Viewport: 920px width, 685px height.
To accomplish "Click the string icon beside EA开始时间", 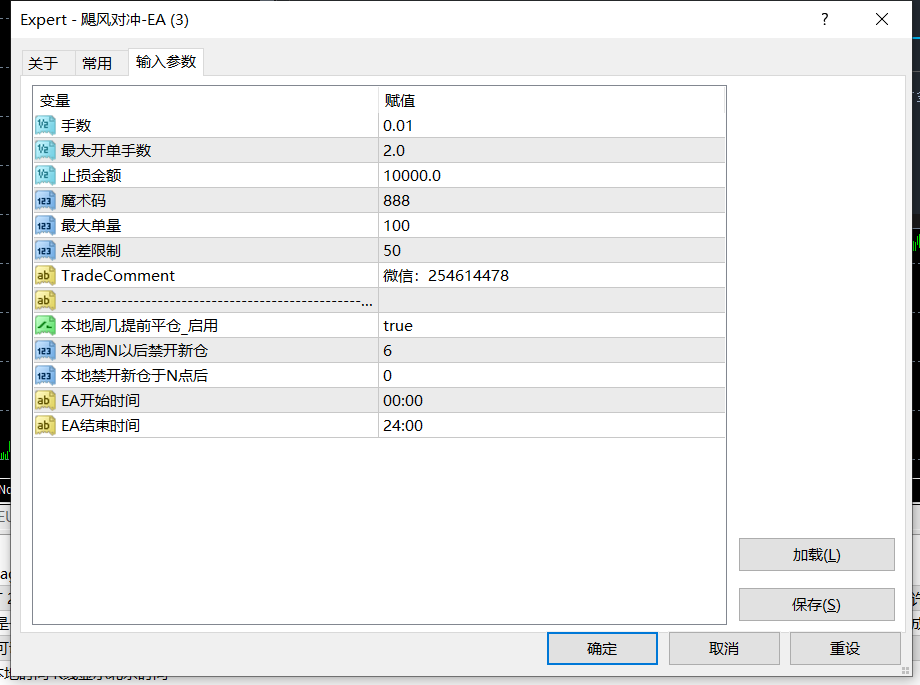I will click(x=45, y=400).
